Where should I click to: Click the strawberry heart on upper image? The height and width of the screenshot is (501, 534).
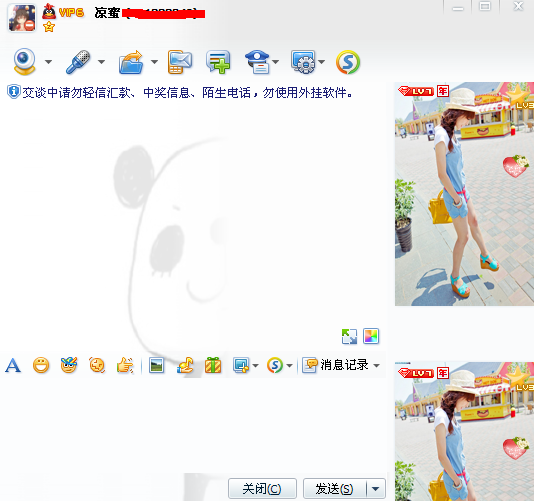[515, 166]
